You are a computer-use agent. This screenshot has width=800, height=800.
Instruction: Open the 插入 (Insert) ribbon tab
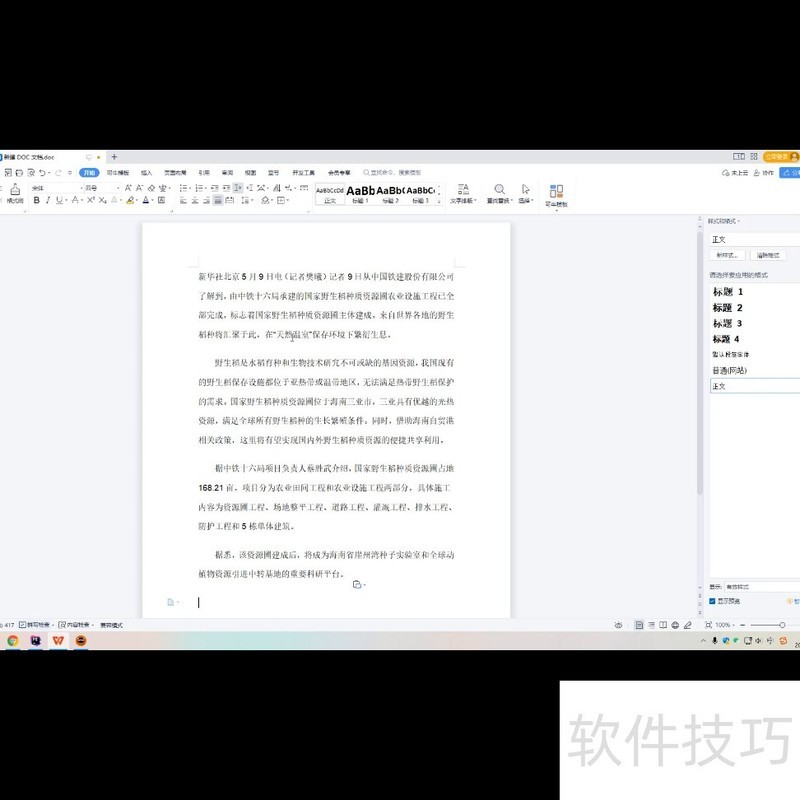tap(146, 172)
